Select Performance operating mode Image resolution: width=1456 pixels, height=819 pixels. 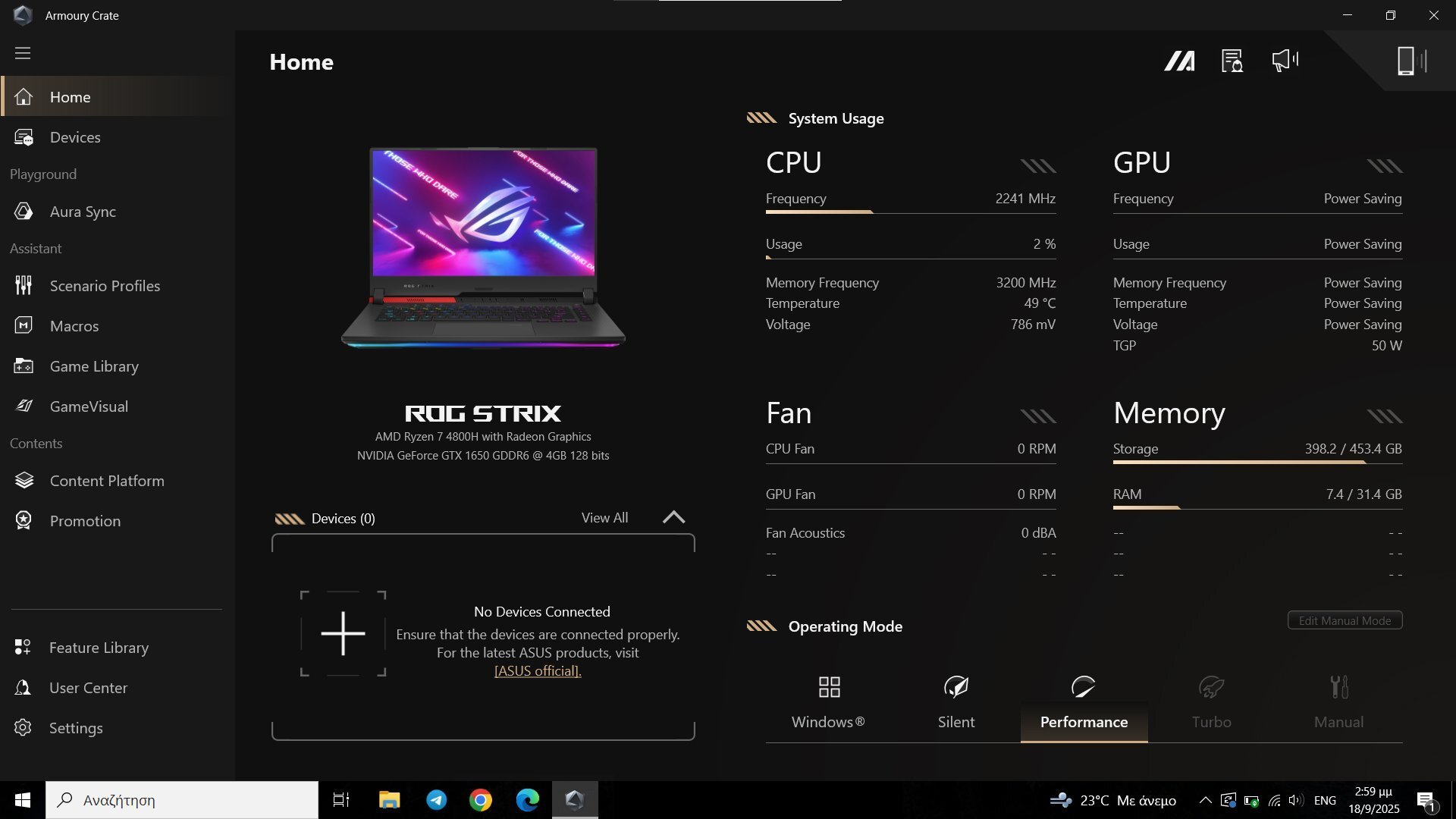click(x=1084, y=702)
